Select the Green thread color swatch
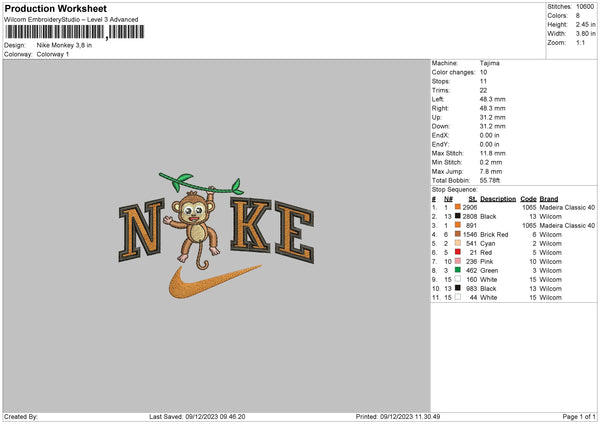600x424 pixels. tap(458, 270)
